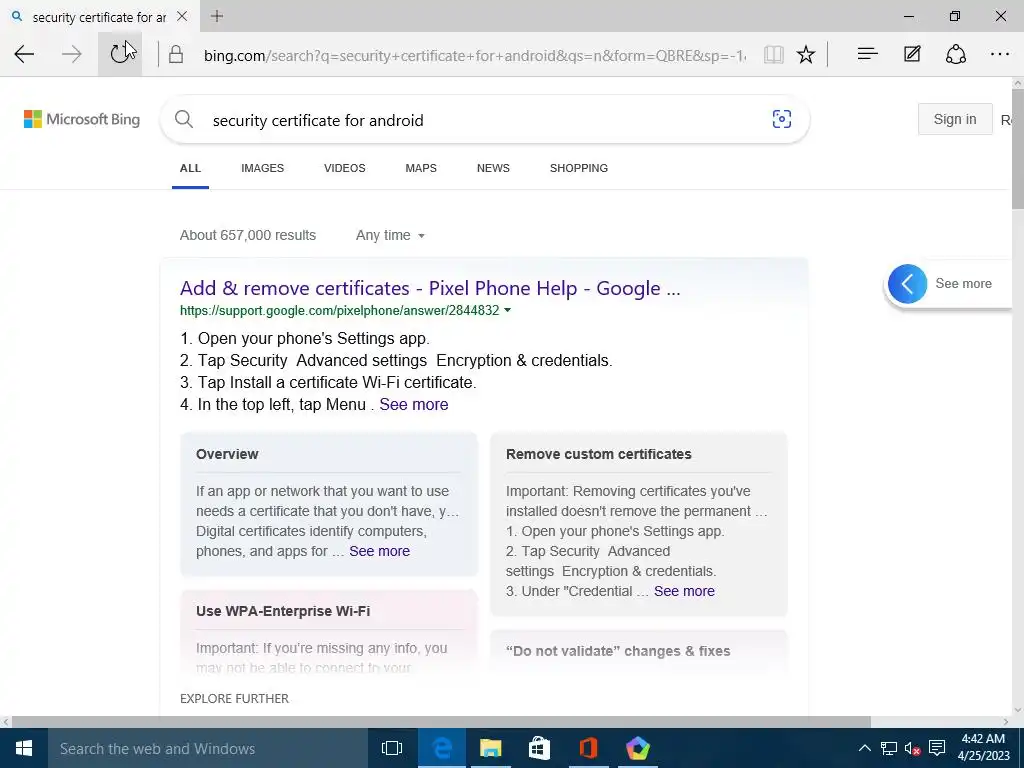Switch to the VIDEOS tab
The width and height of the screenshot is (1024, 768).
345,168
